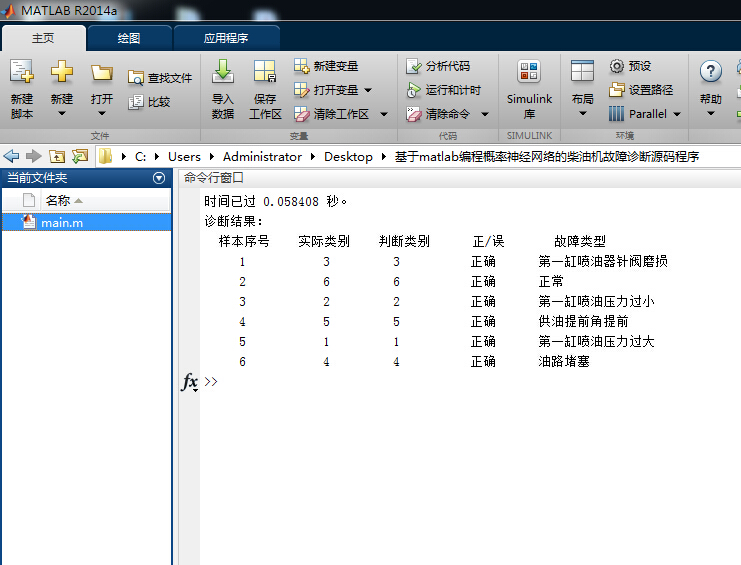Image resolution: width=741 pixels, height=565 pixels.
Task: Click the forward navigation arrow
Action: [x=33, y=156]
